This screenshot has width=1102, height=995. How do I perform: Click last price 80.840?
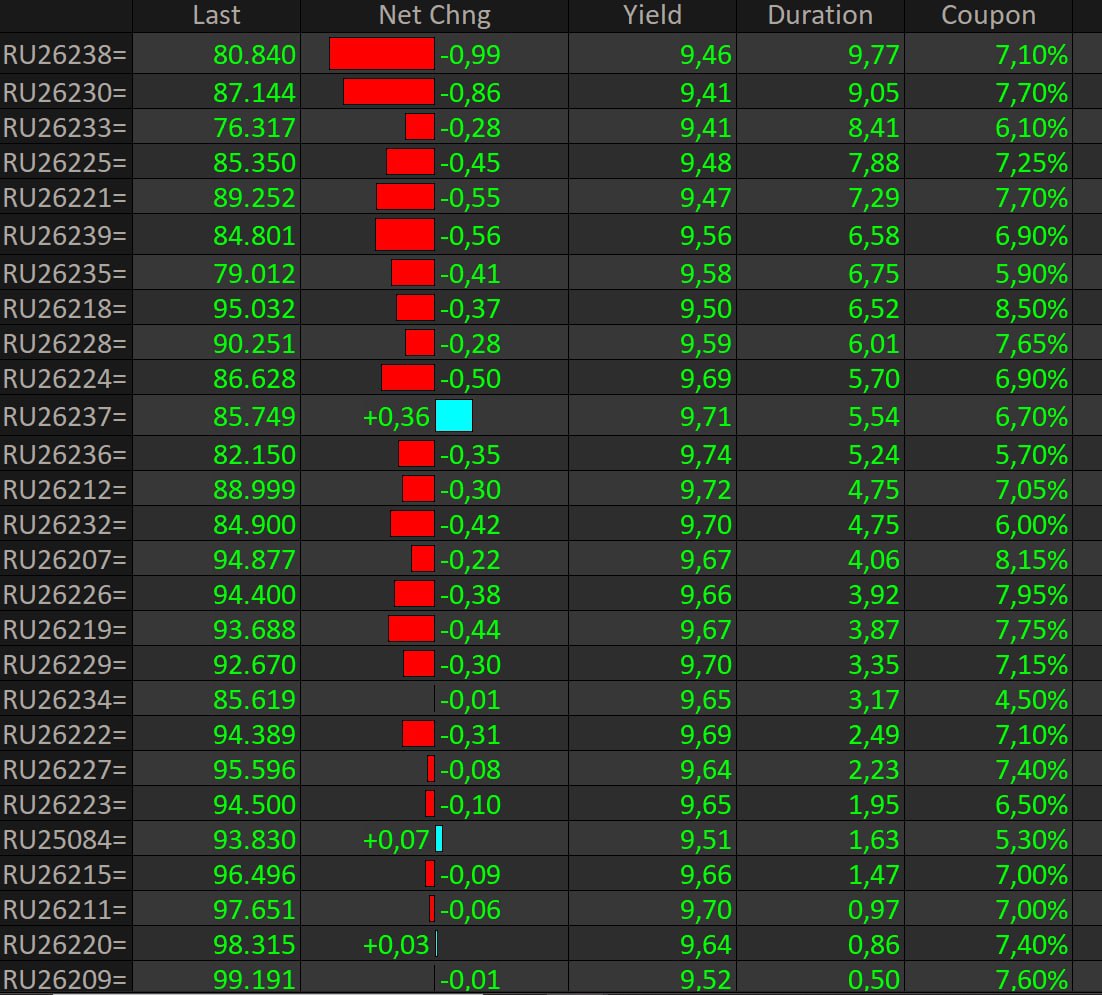click(x=254, y=55)
